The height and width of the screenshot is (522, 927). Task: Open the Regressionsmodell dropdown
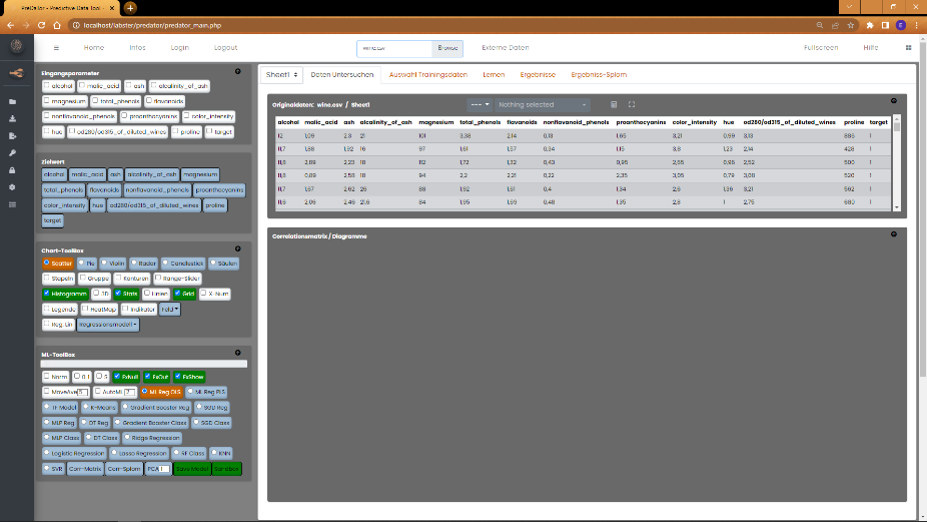108,324
